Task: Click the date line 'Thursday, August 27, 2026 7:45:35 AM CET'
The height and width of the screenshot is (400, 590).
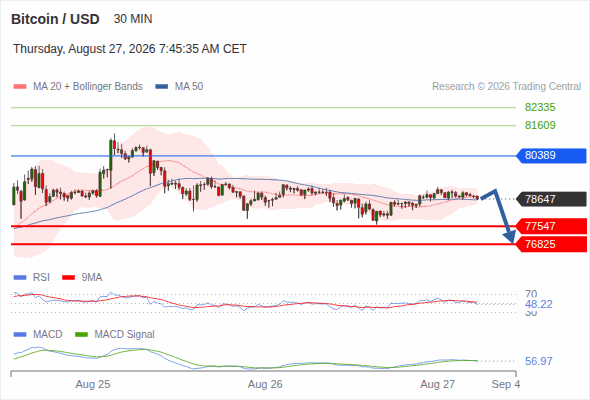Action: pyautogui.click(x=130, y=49)
